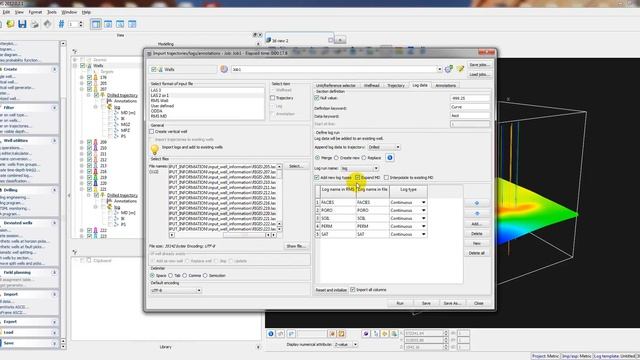Select RMS Well in input format list
Screen dimensions: 640x360
point(207,100)
